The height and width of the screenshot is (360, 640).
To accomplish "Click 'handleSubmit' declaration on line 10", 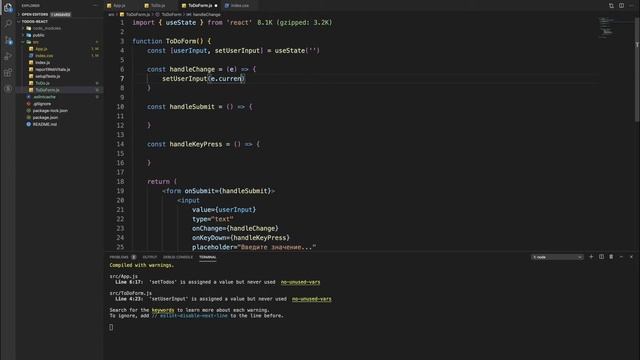I will point(192,107).
